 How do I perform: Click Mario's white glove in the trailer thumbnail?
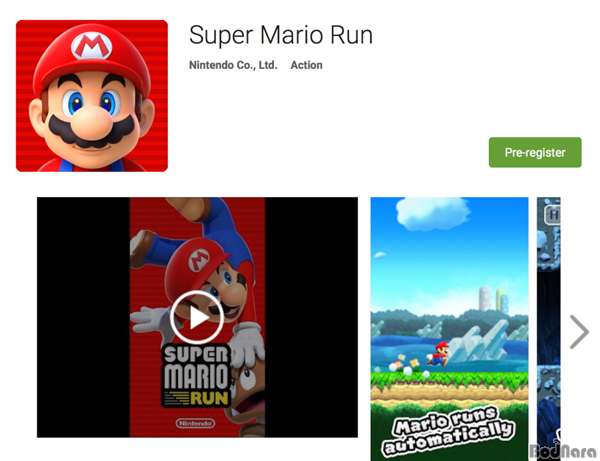point(150,319)
